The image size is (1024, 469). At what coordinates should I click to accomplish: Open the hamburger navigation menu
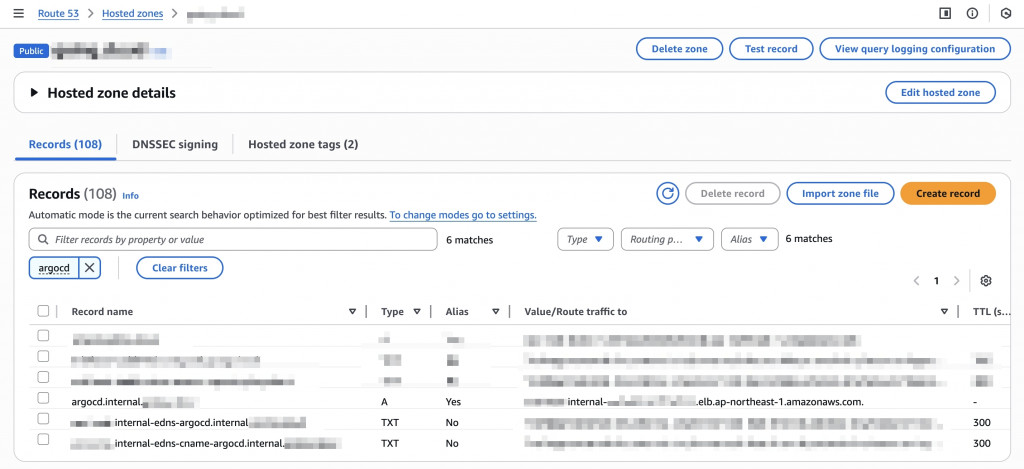tap(18, 13)
